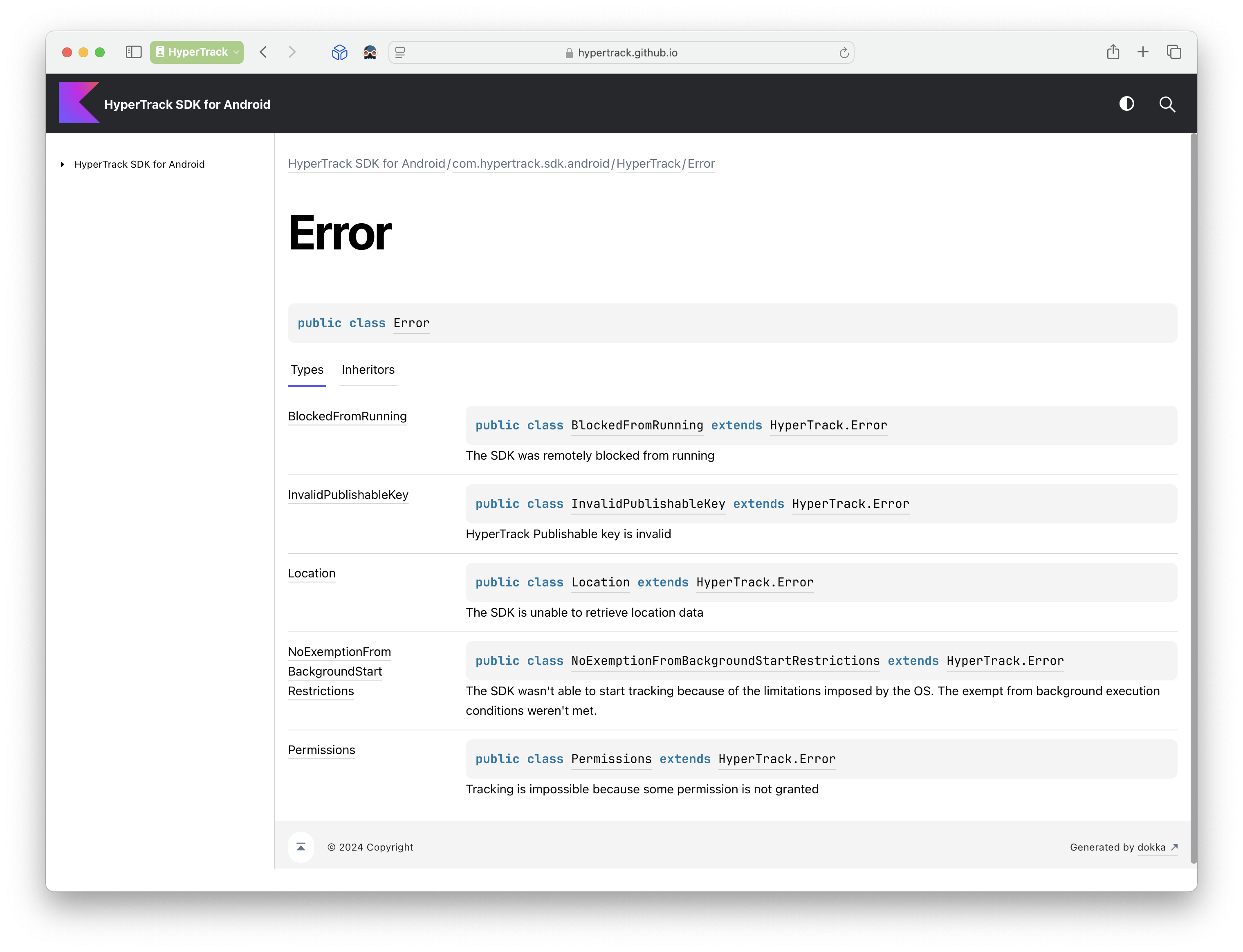Open the InvalidPublishableKey type link
1243x952 pixels.
tap(348, 495)
